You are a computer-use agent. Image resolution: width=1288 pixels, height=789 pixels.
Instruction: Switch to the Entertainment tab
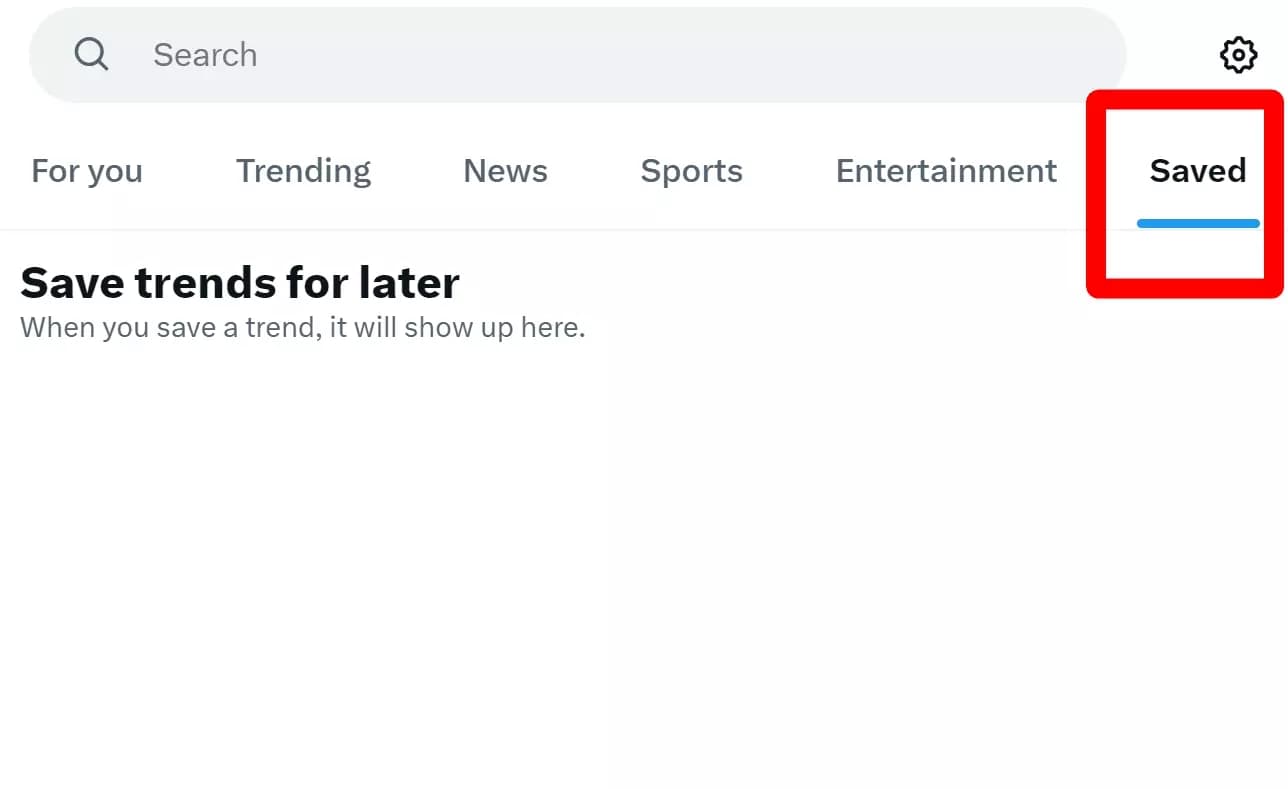coord(945,171)
